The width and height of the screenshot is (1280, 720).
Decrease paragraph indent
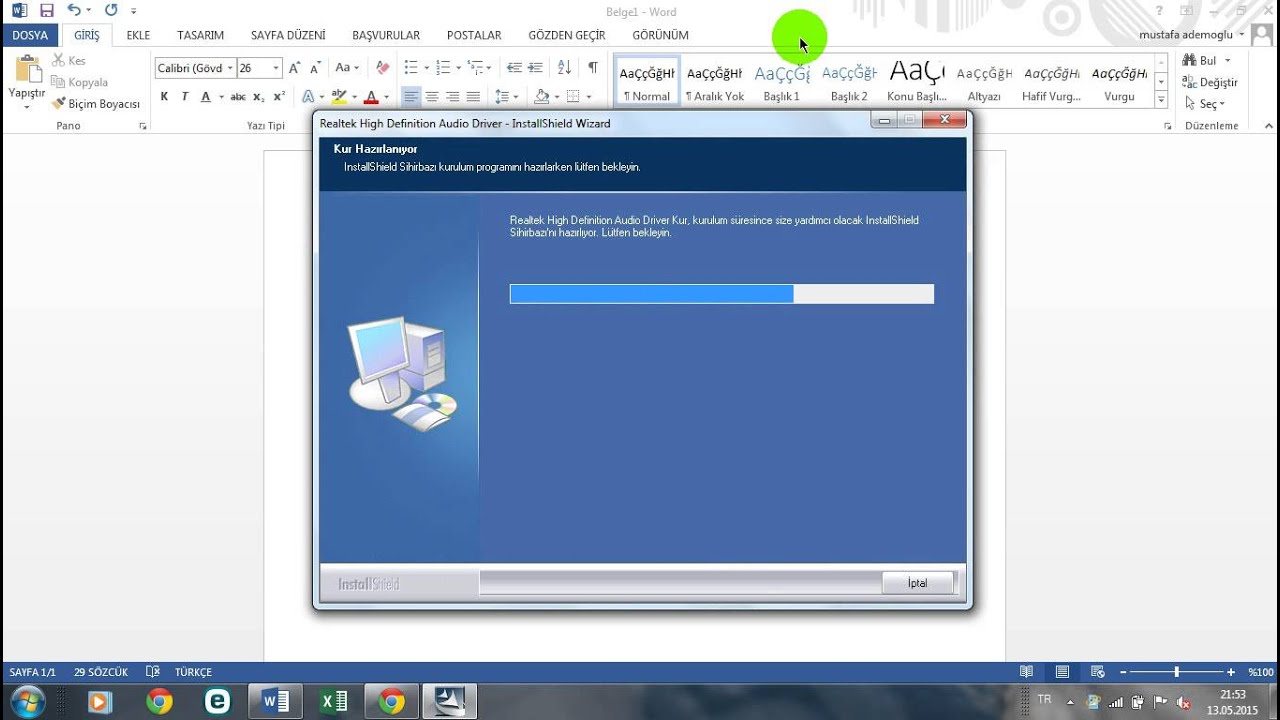[514, 68]
